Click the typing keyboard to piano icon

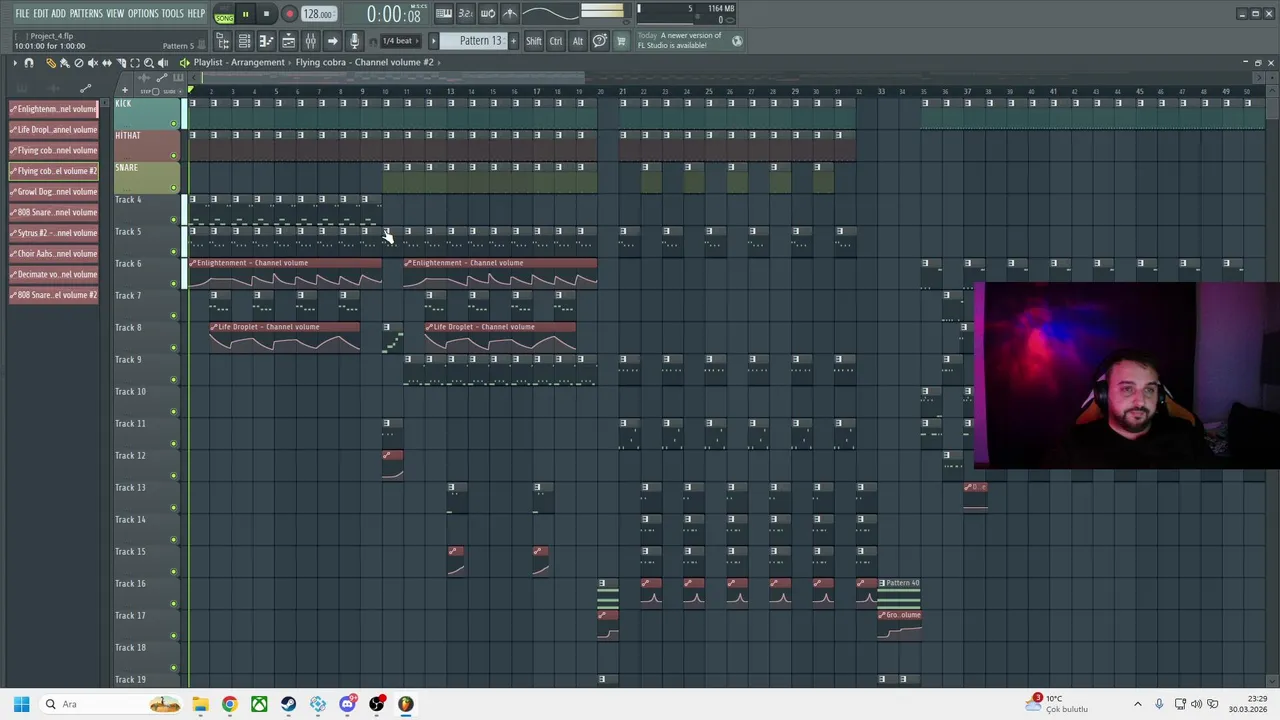444,13
